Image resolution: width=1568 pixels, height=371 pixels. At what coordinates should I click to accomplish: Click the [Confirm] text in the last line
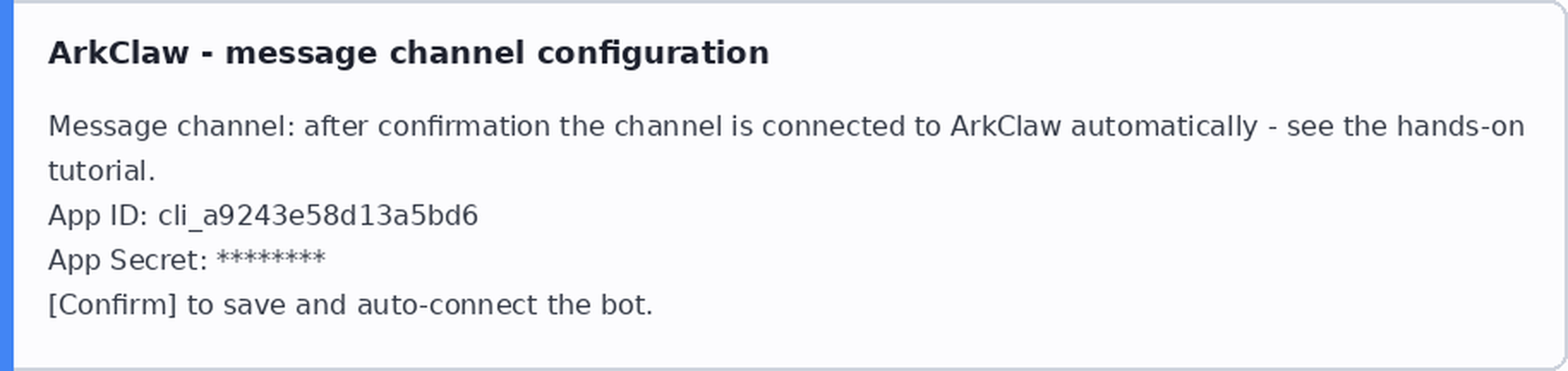pos(112,305)
